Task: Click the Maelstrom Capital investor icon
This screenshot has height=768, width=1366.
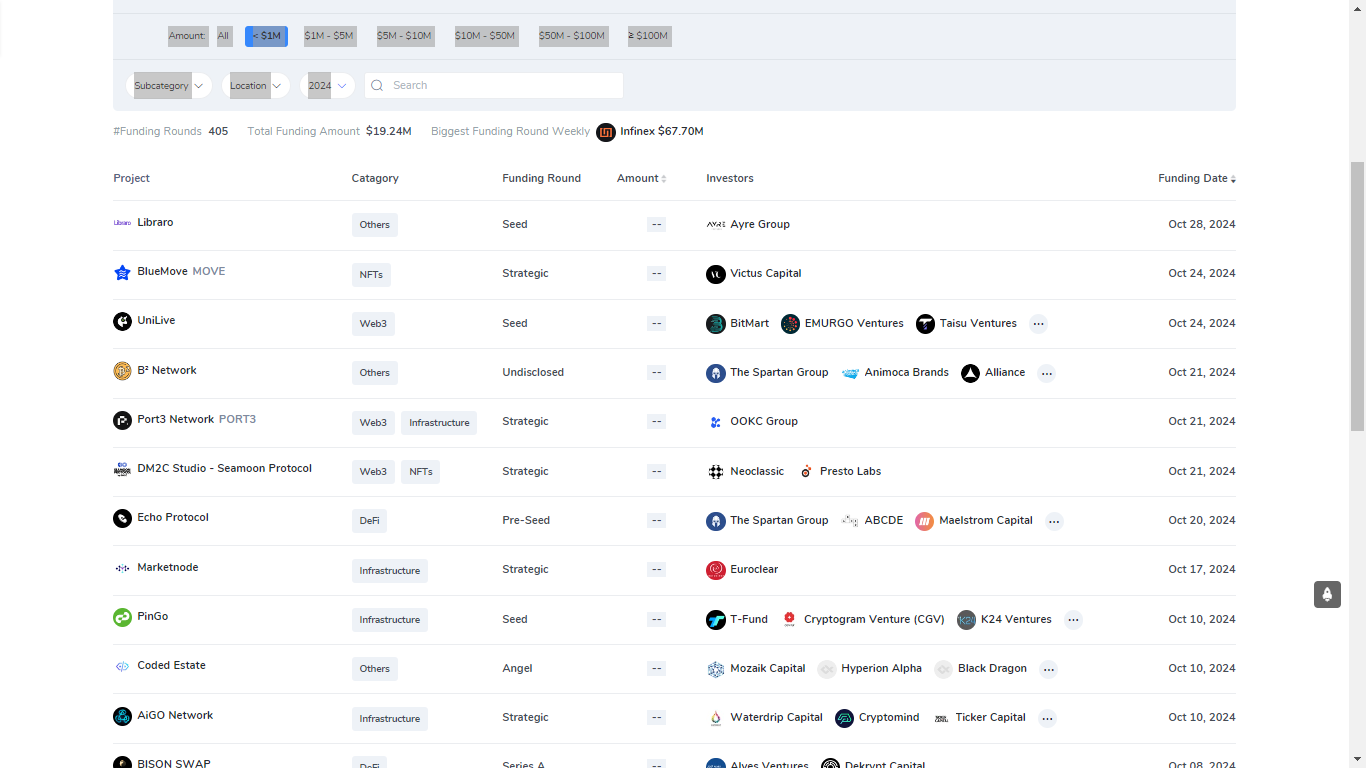Action: coord(924,521)
